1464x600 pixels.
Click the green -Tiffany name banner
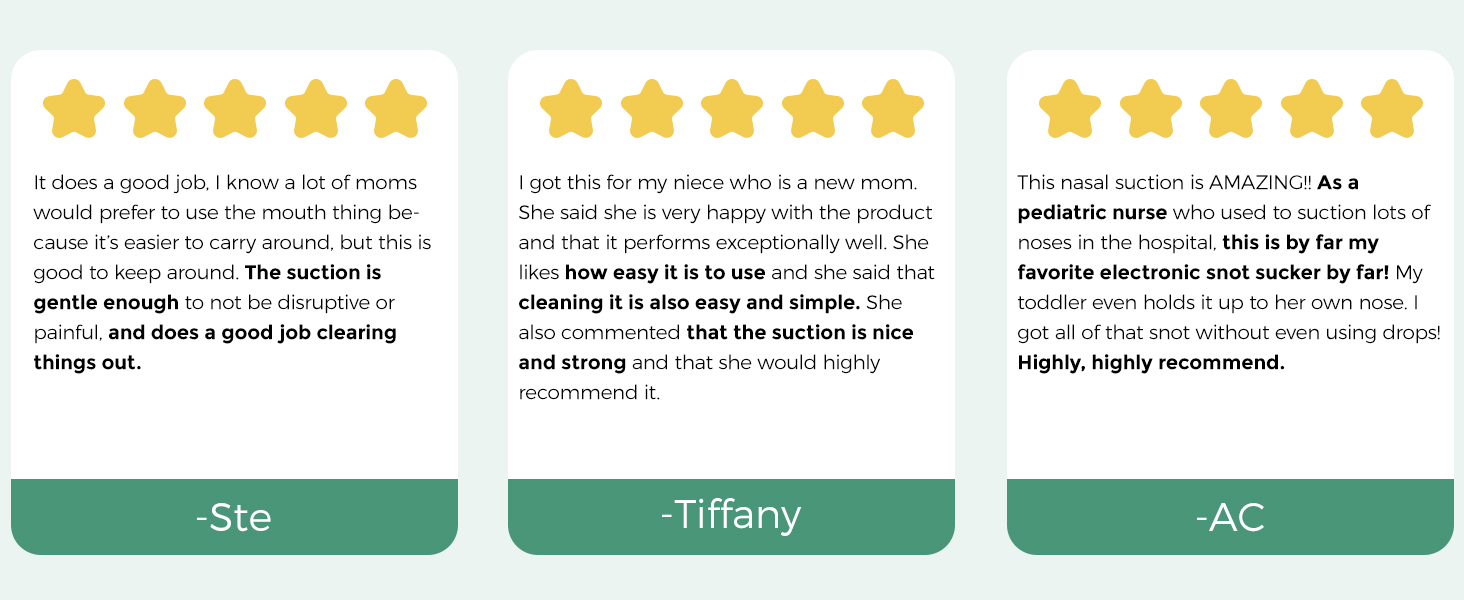pos(731,517)
